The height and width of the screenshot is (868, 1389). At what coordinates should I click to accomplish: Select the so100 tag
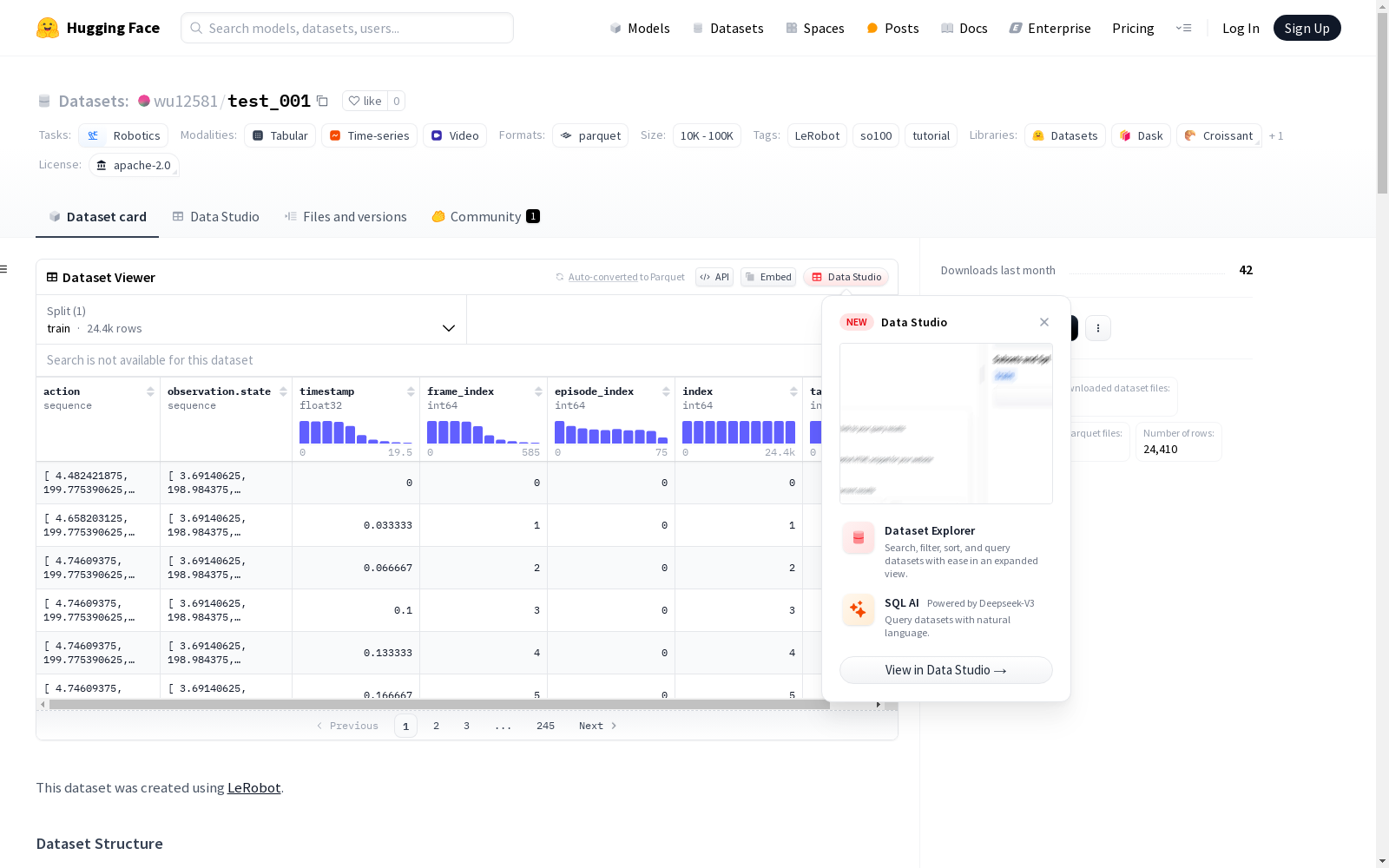pyautogui.click(x=876, y=135)
